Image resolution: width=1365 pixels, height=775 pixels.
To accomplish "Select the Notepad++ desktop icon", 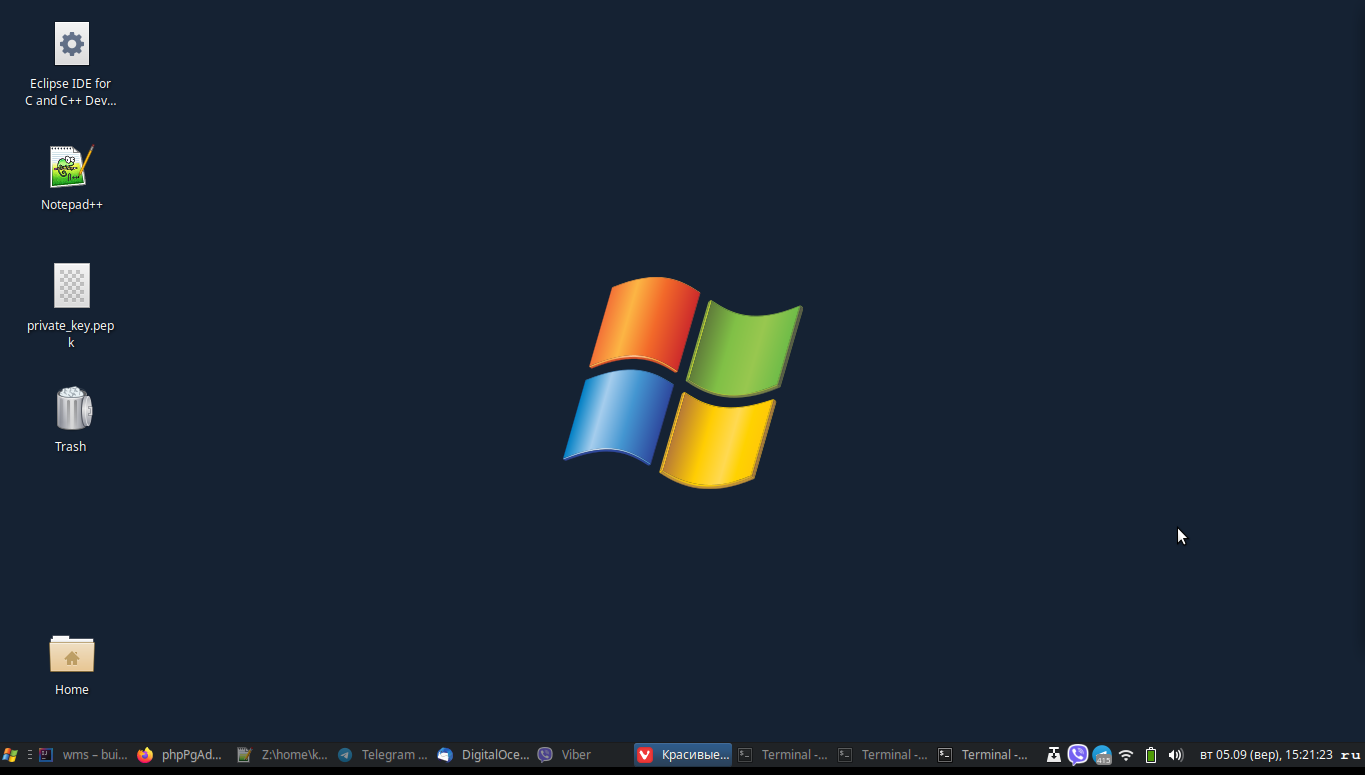I will (71, 167).
